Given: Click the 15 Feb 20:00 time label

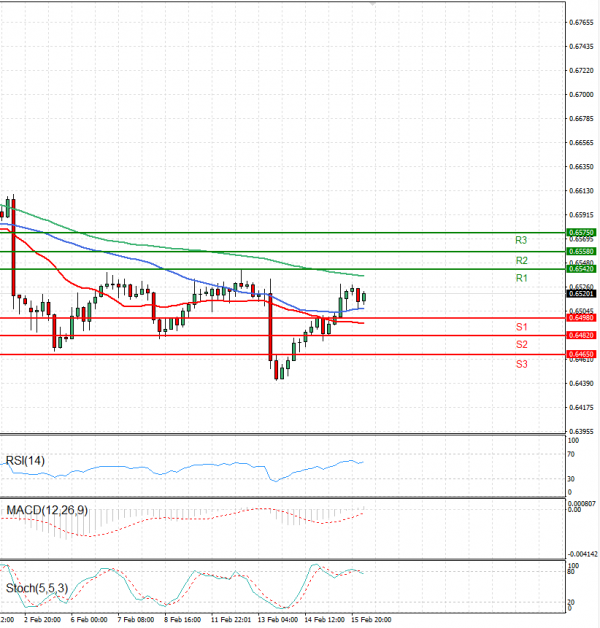Looking at the screenshot, I should [x=371, y=620].
